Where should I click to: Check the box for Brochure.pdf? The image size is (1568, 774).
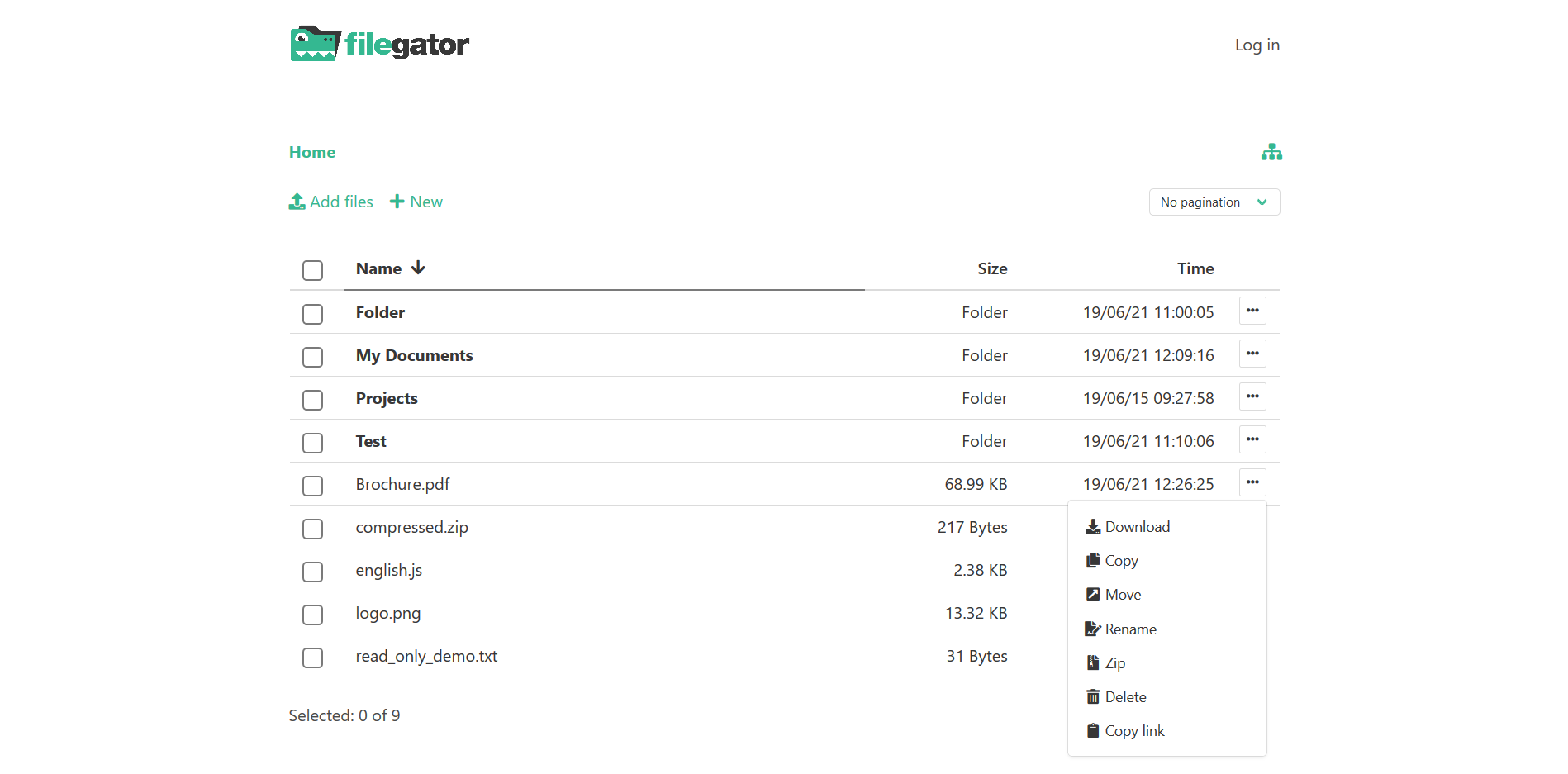click(312, 486)
